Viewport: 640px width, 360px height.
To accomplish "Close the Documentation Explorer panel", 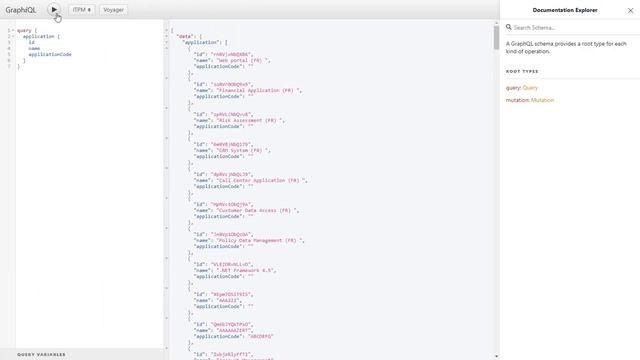I will pyautogui.click(x=630, y=11).
